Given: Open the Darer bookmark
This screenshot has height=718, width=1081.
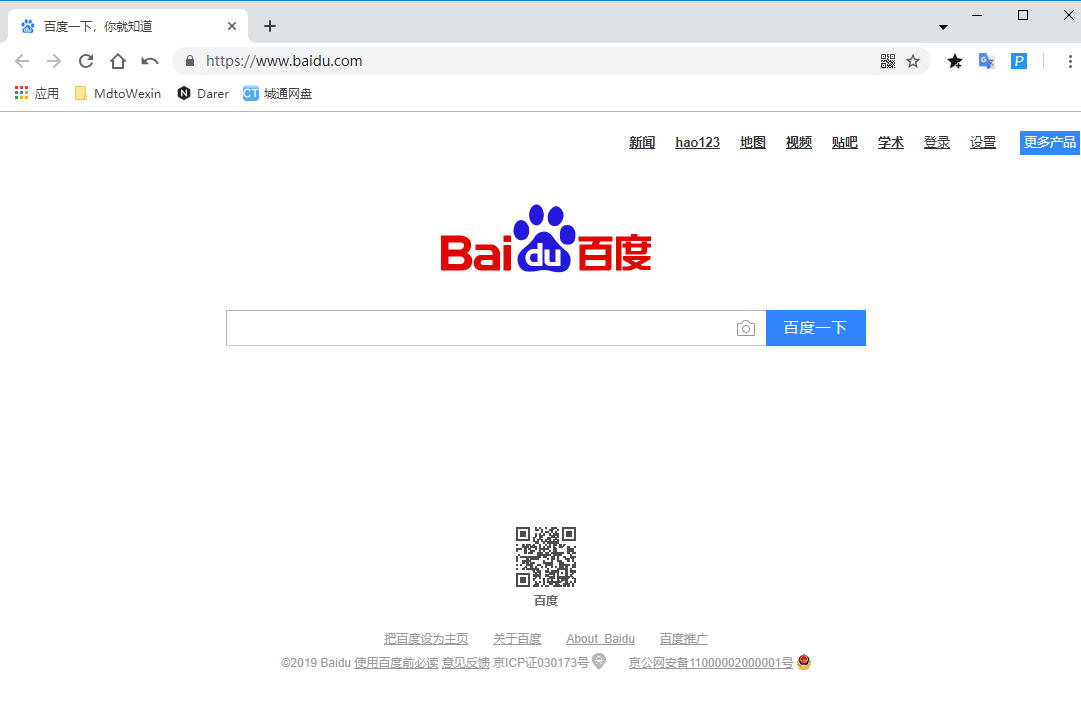Looking at the screenshot, I should coord(203,93).
